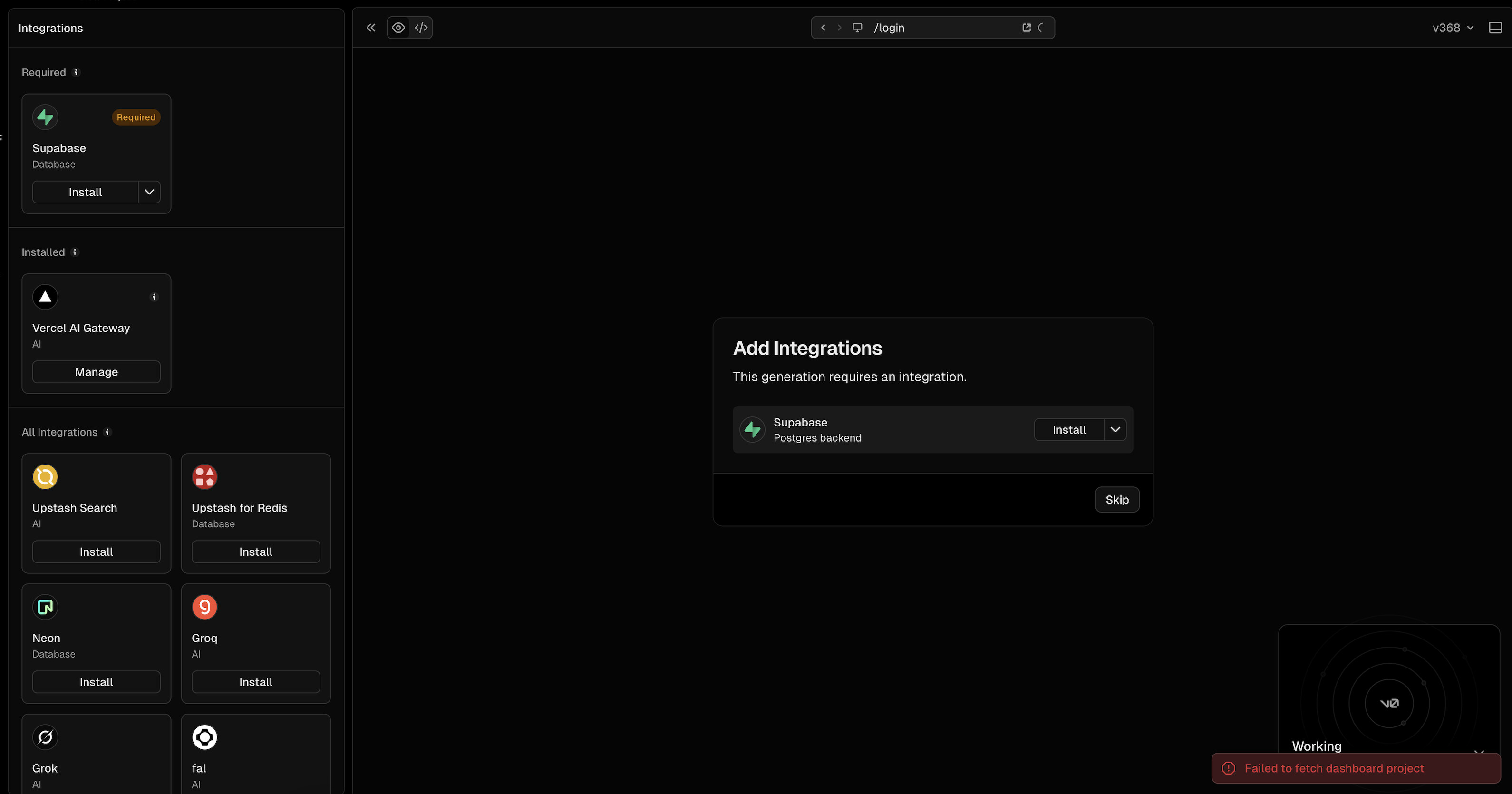Screen dimensions: 1512x794
Task: Collapse the sidebar with double-chevron icon
Action: point(370,28)
